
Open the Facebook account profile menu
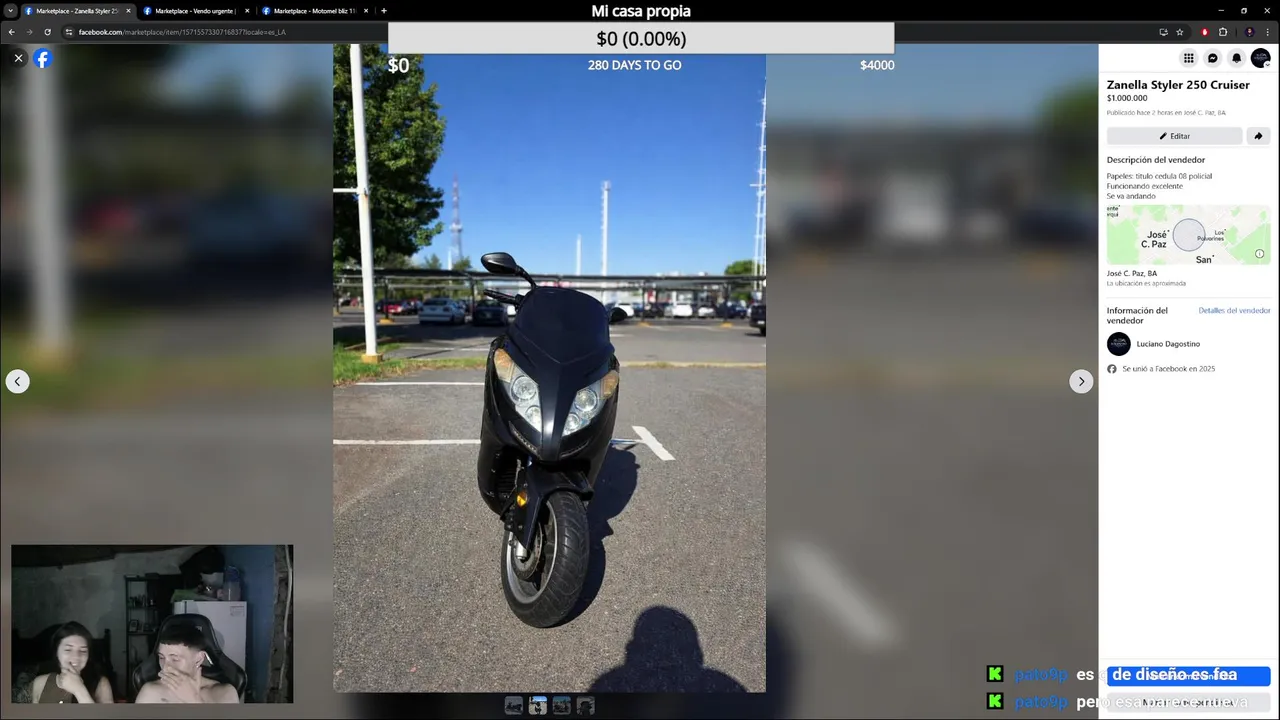(1260, 58)
